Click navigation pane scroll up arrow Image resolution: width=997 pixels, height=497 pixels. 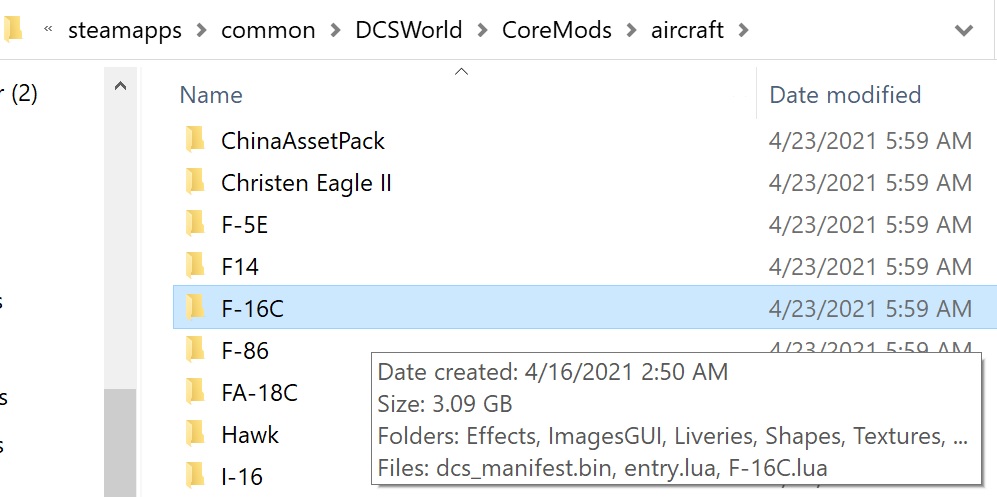pos(120,86)
